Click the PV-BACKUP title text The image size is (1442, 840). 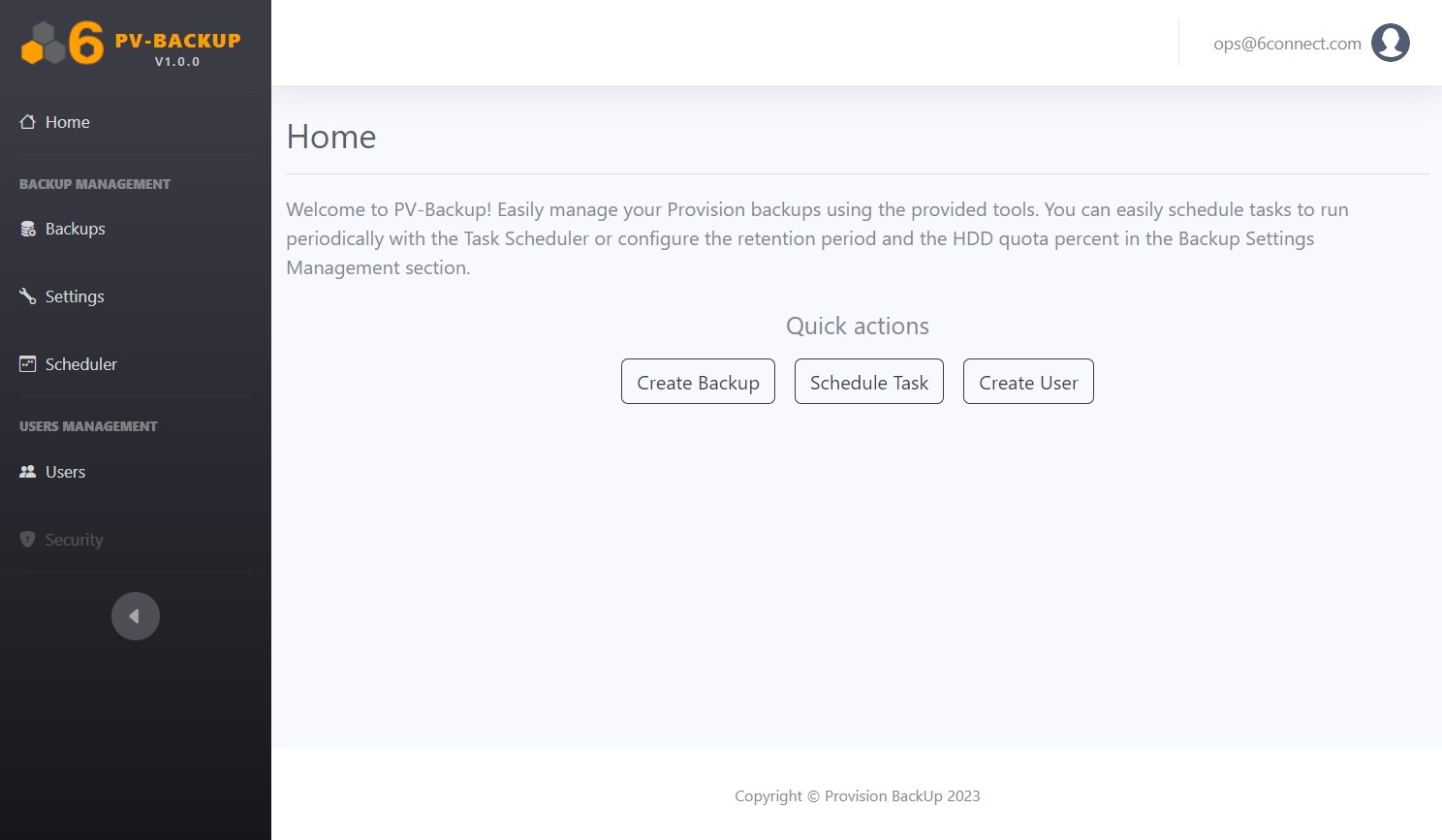pyautogui.click(x=177, y=41)
